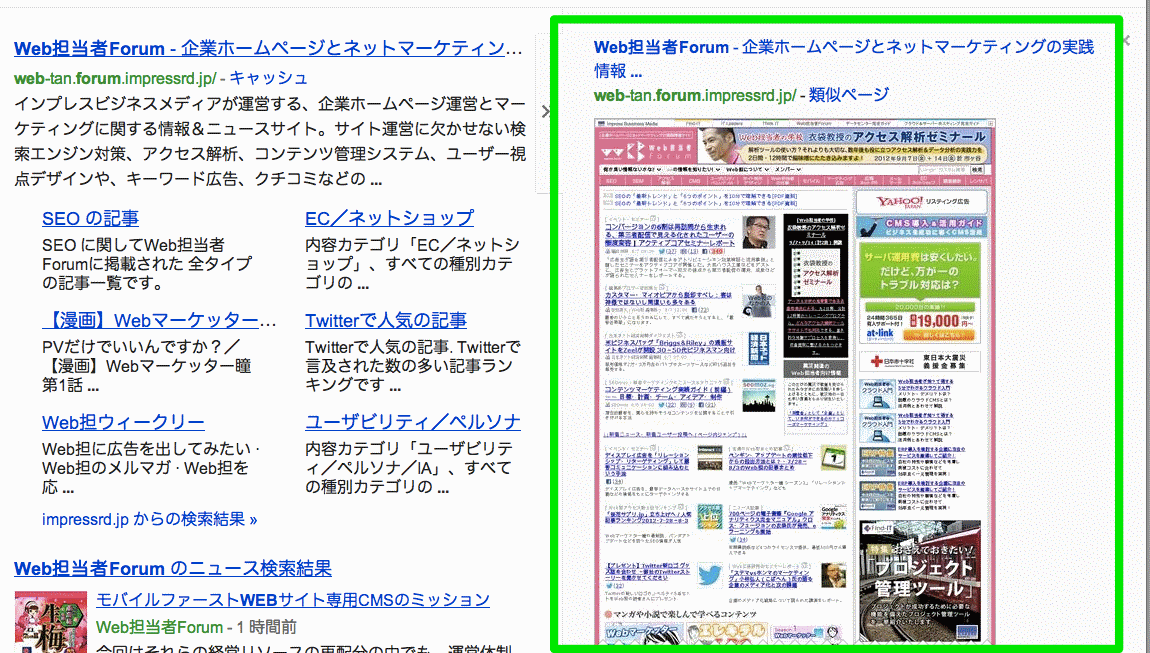Open the Web担当者Forum main search result title
This screenshot has height=653, width=1150.
[x=268, y=48]
